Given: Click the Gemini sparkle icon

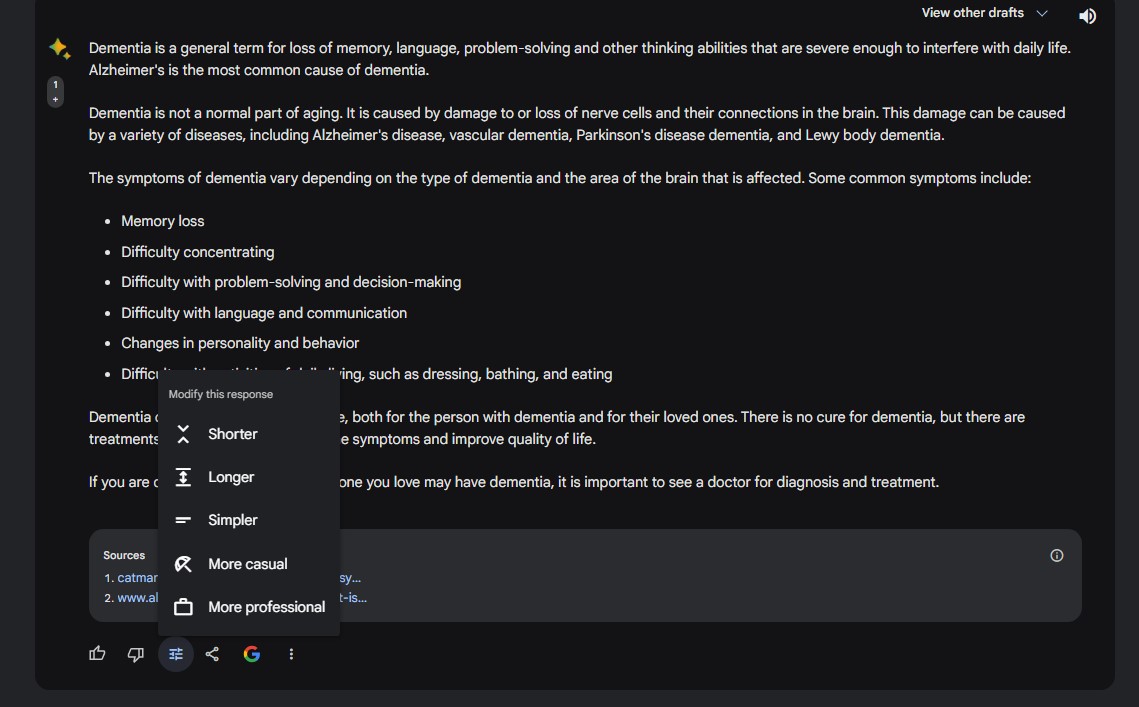Looking at the screenshot, I should coord(60,49).
